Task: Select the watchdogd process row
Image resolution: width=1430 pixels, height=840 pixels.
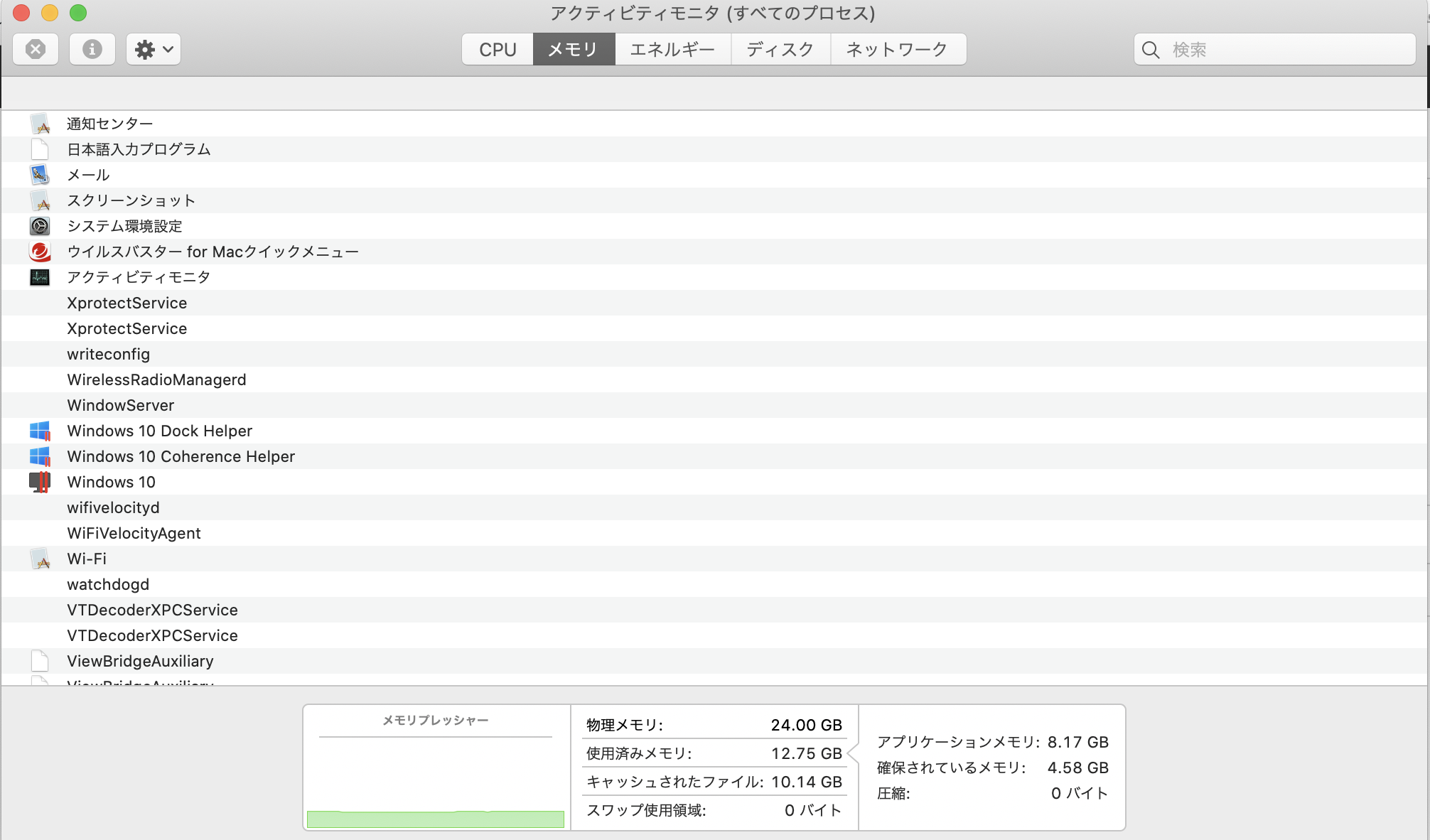Action: coord(108,584)
